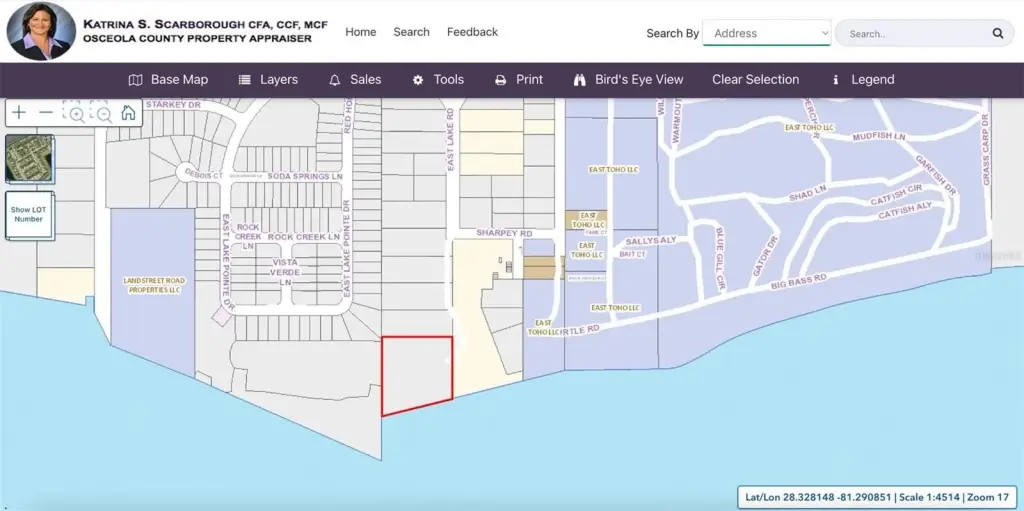Open the Sales menu
Image resolution: width=1024 pixels, height=511 pixels.
point(355,80)
